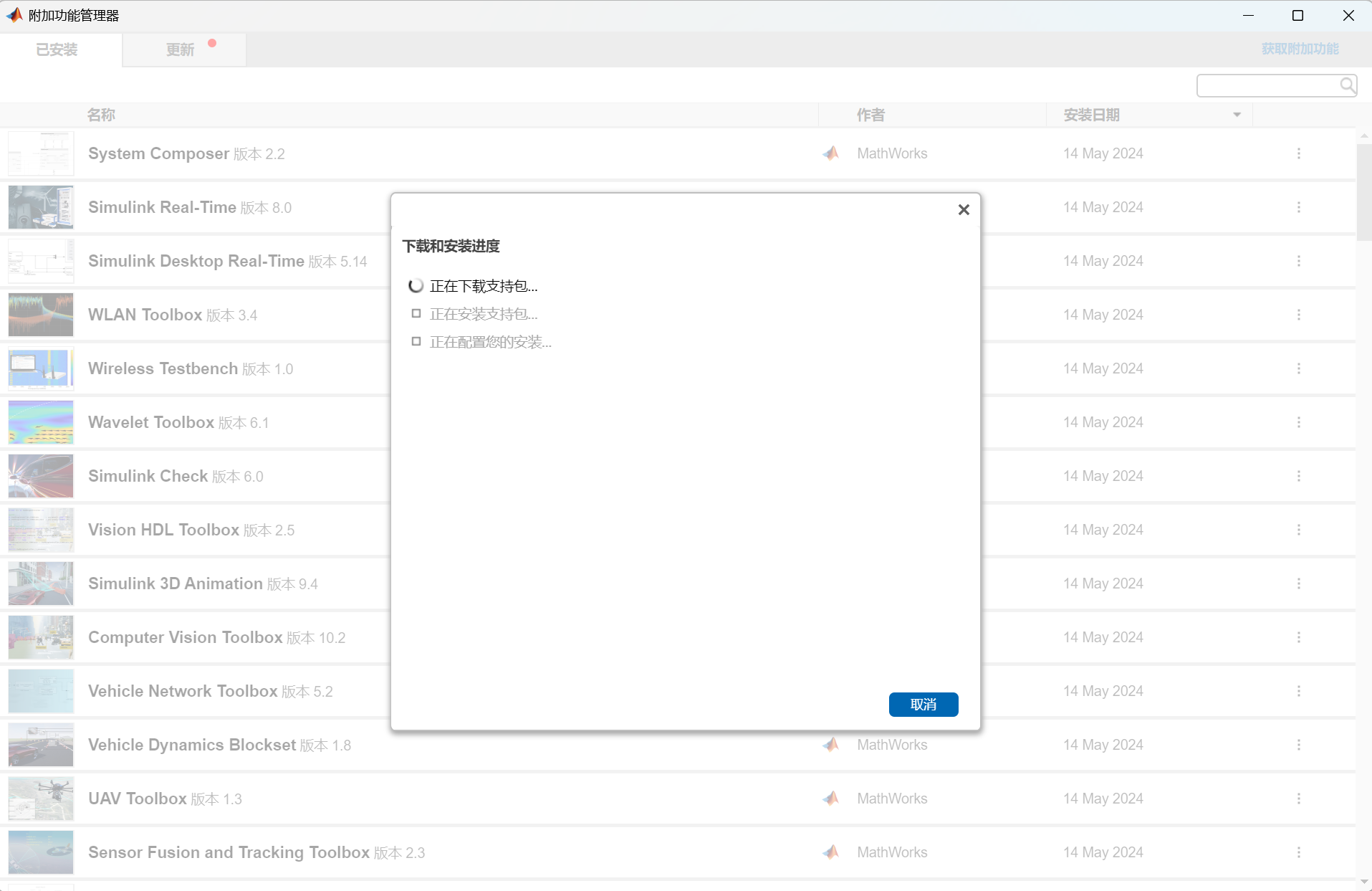
Task: Select the Vision HDL Toolbox entry name
Action: (x=163, y=530)
